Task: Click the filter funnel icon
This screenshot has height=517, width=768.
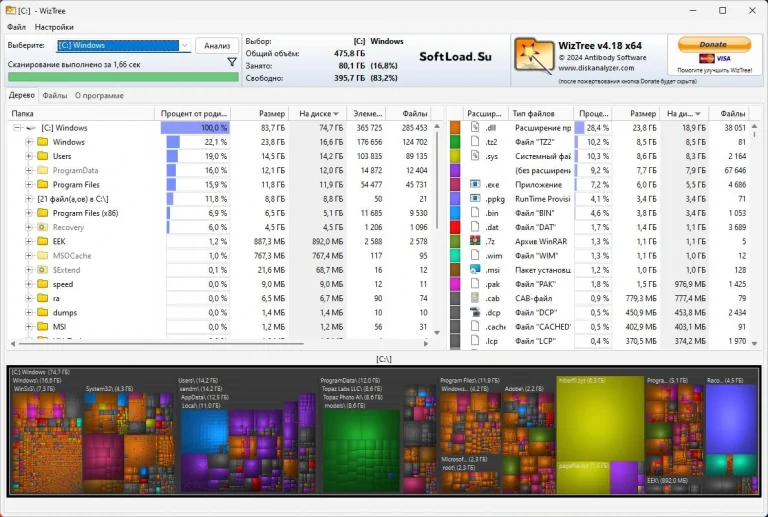Action: (232, 62)
